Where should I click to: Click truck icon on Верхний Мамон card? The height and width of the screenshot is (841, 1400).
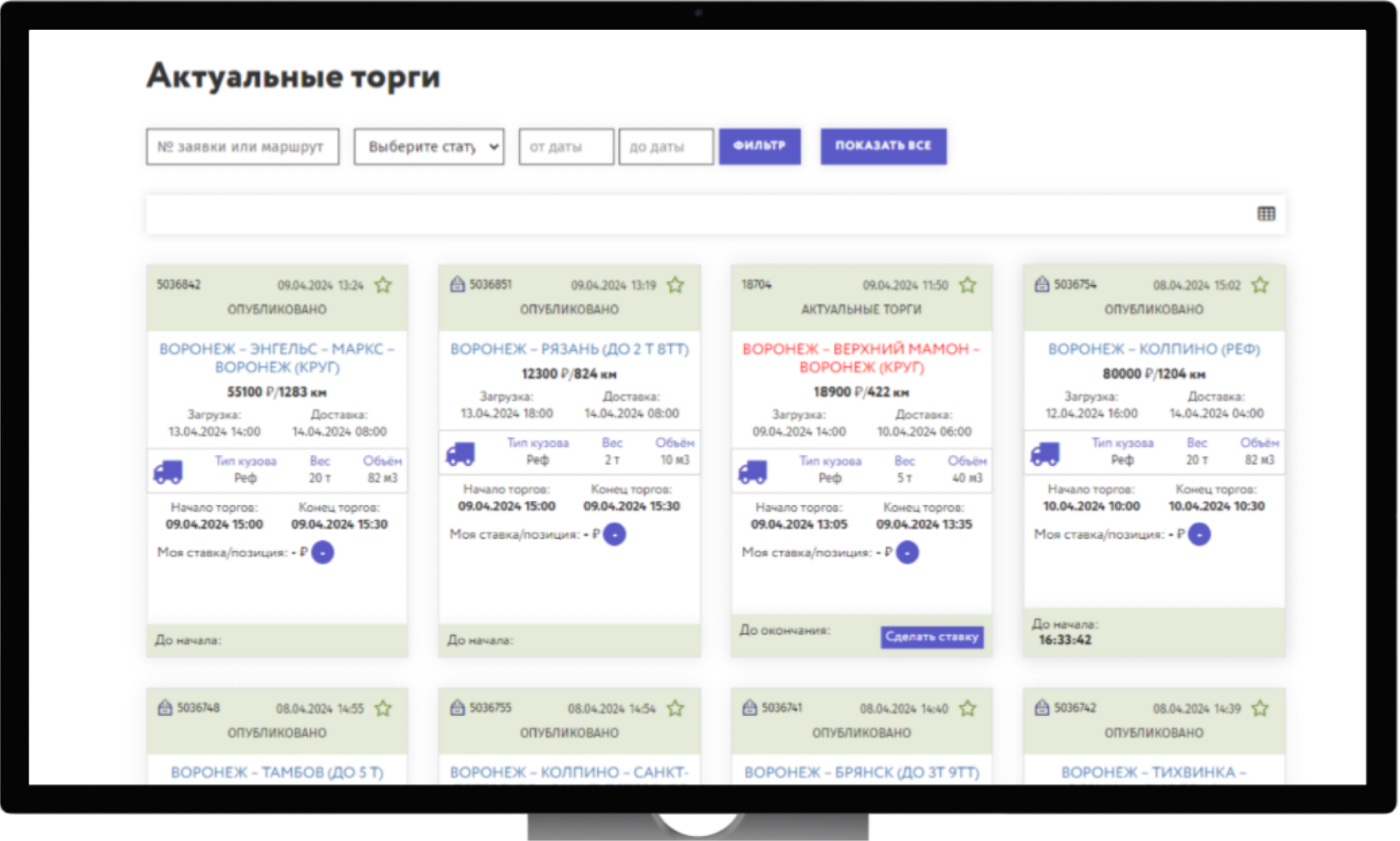752,472
